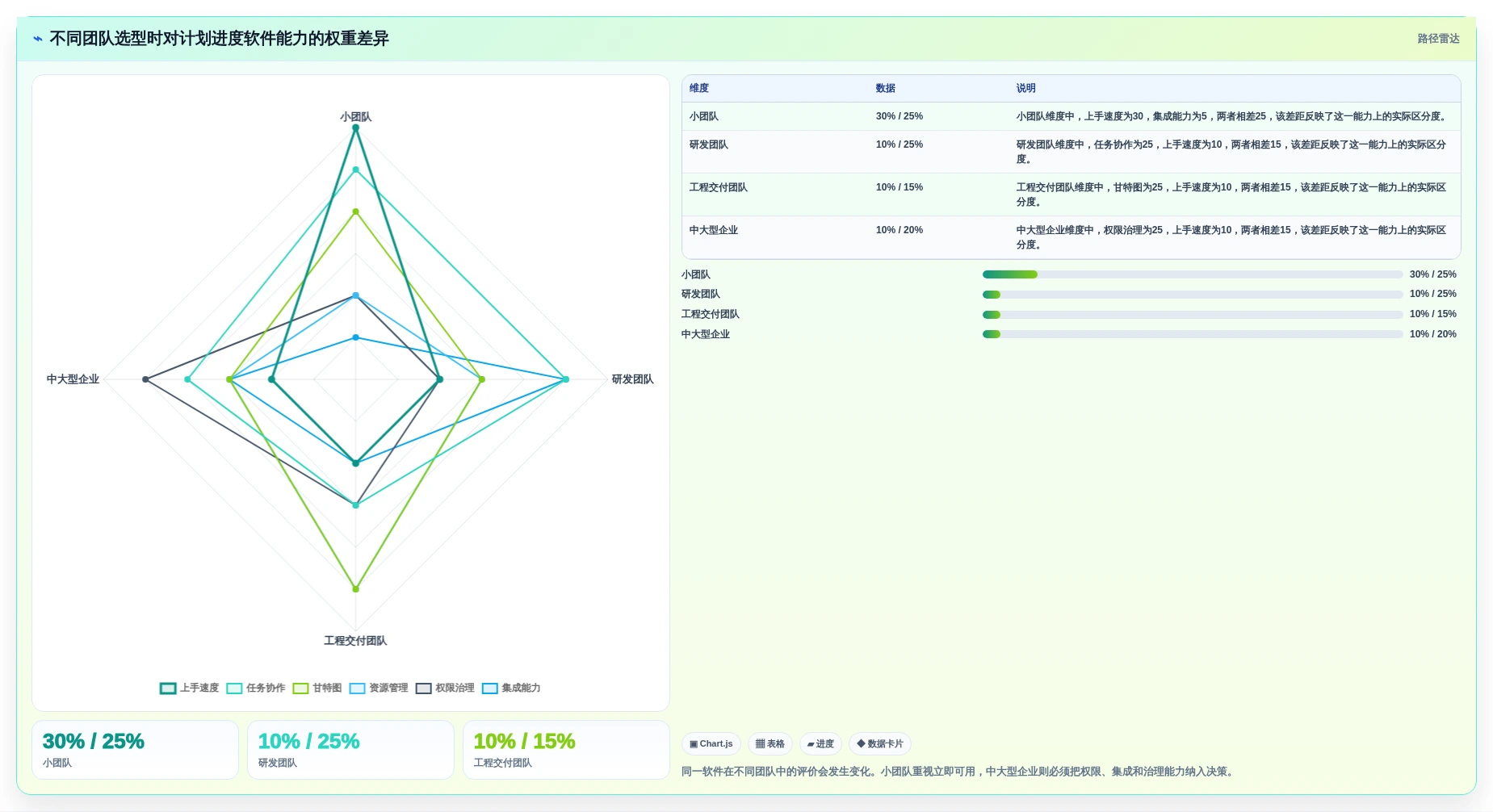Click the 权限治理 data point on the 中大型企业 axis
1493x812 pixels.
pos(145,379)
